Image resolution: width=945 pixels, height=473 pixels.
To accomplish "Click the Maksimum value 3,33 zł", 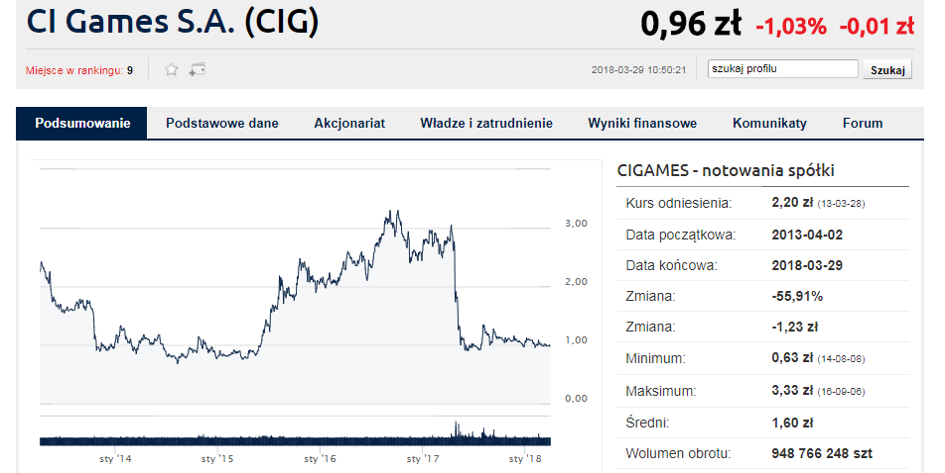I will pos(792,390).
